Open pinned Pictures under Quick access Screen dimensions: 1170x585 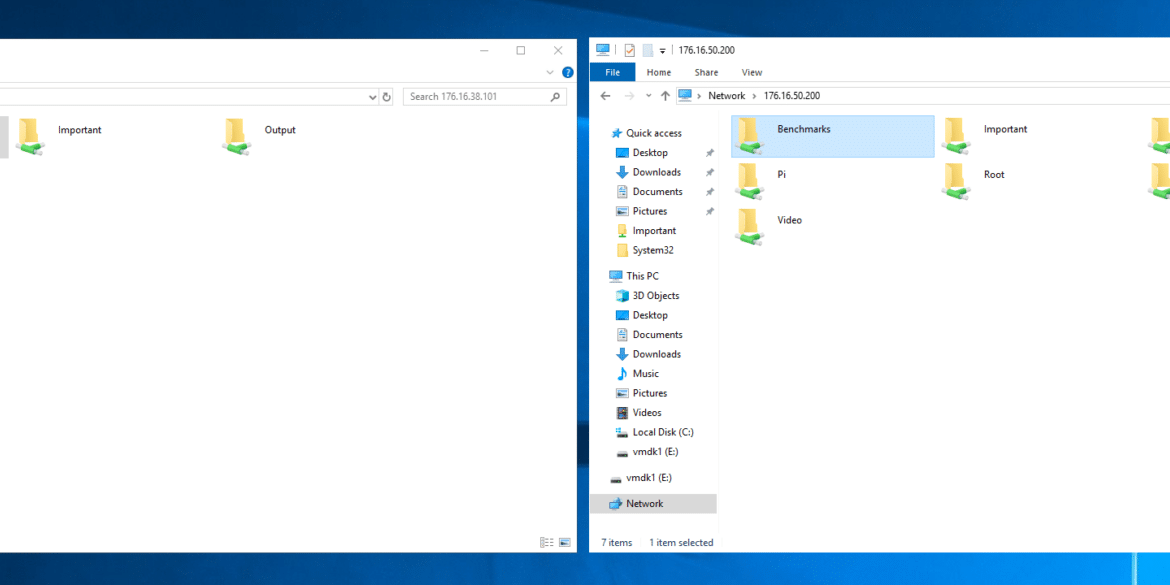click(x=650, y=210)
